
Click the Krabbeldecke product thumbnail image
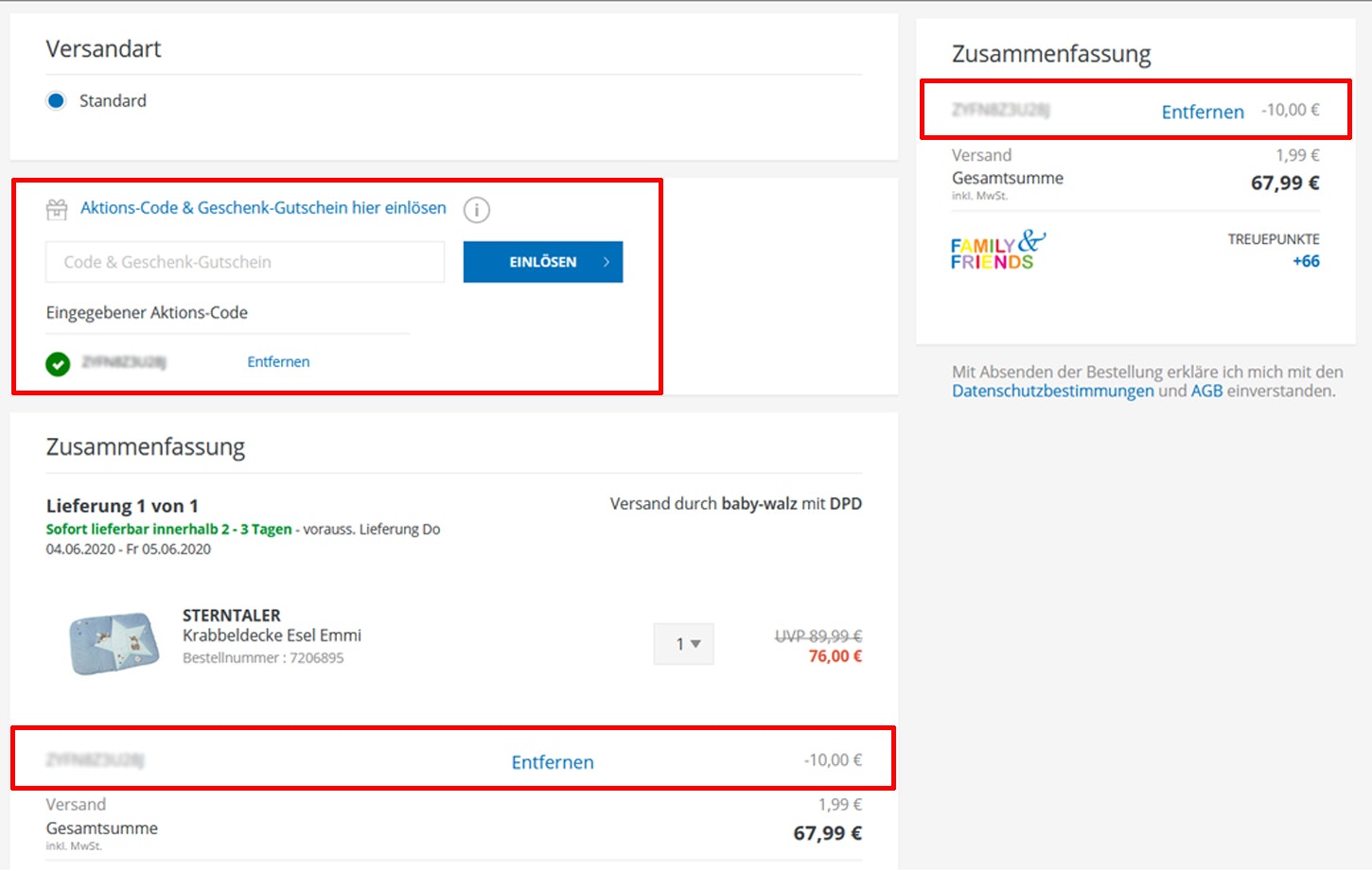tap(114, 642)
